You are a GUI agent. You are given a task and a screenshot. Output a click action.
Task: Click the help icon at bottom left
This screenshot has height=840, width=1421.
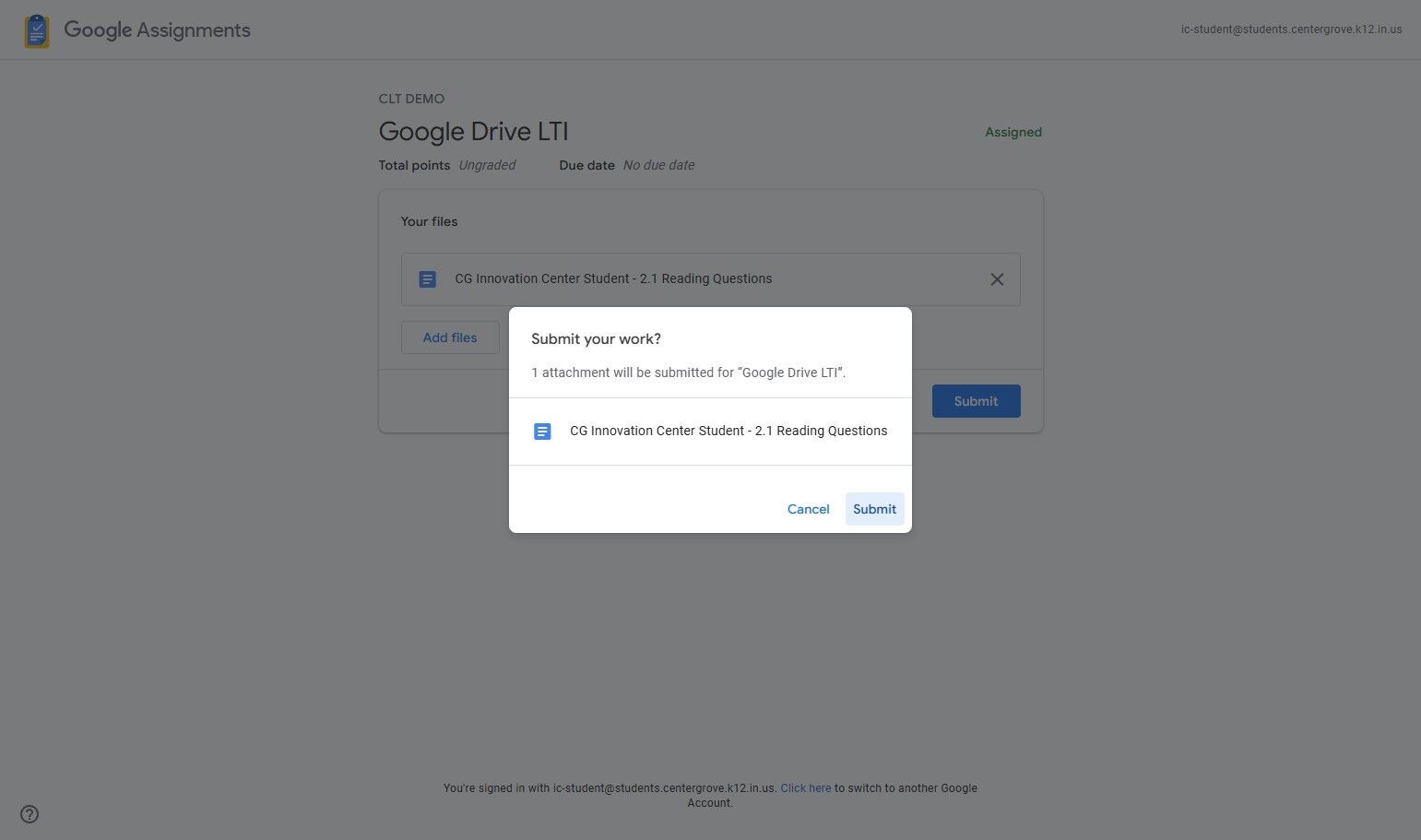coord(29,814)
